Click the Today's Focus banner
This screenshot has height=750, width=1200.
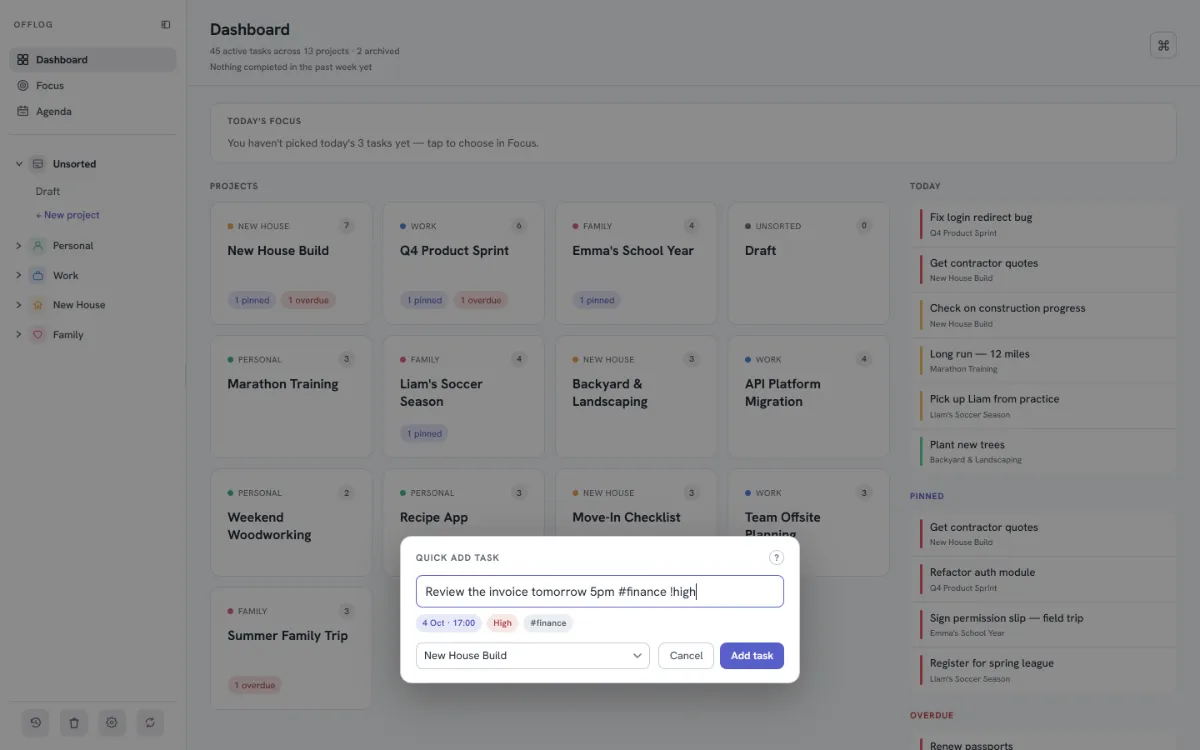click(x=693, y=133)
